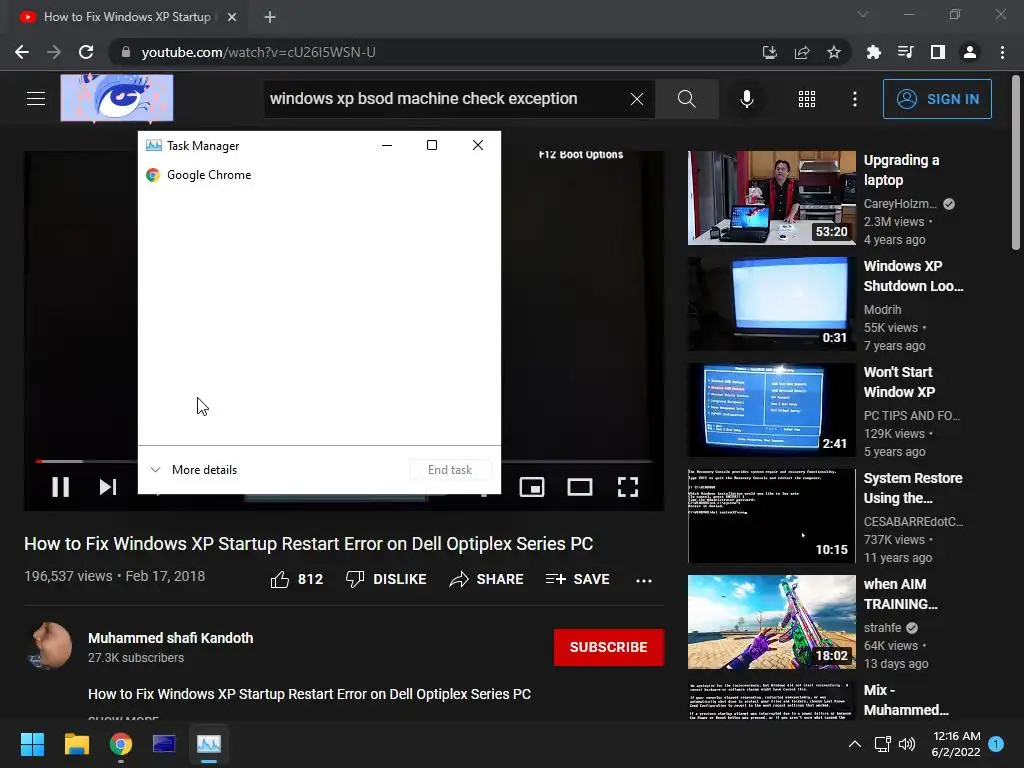Enable miniplayer mode

click(x=532, y=487)
